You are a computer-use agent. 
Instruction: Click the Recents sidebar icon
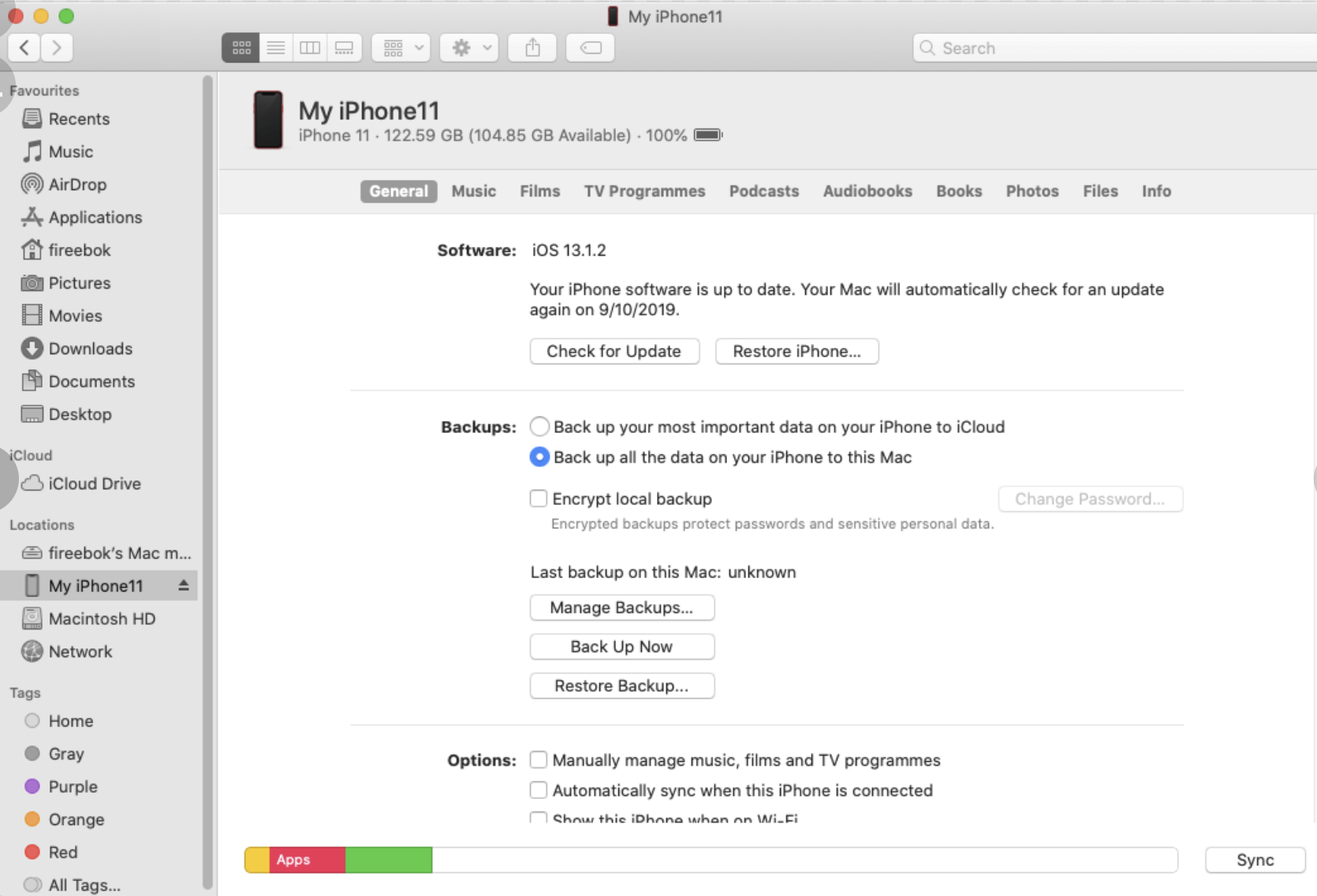[32, 119]
